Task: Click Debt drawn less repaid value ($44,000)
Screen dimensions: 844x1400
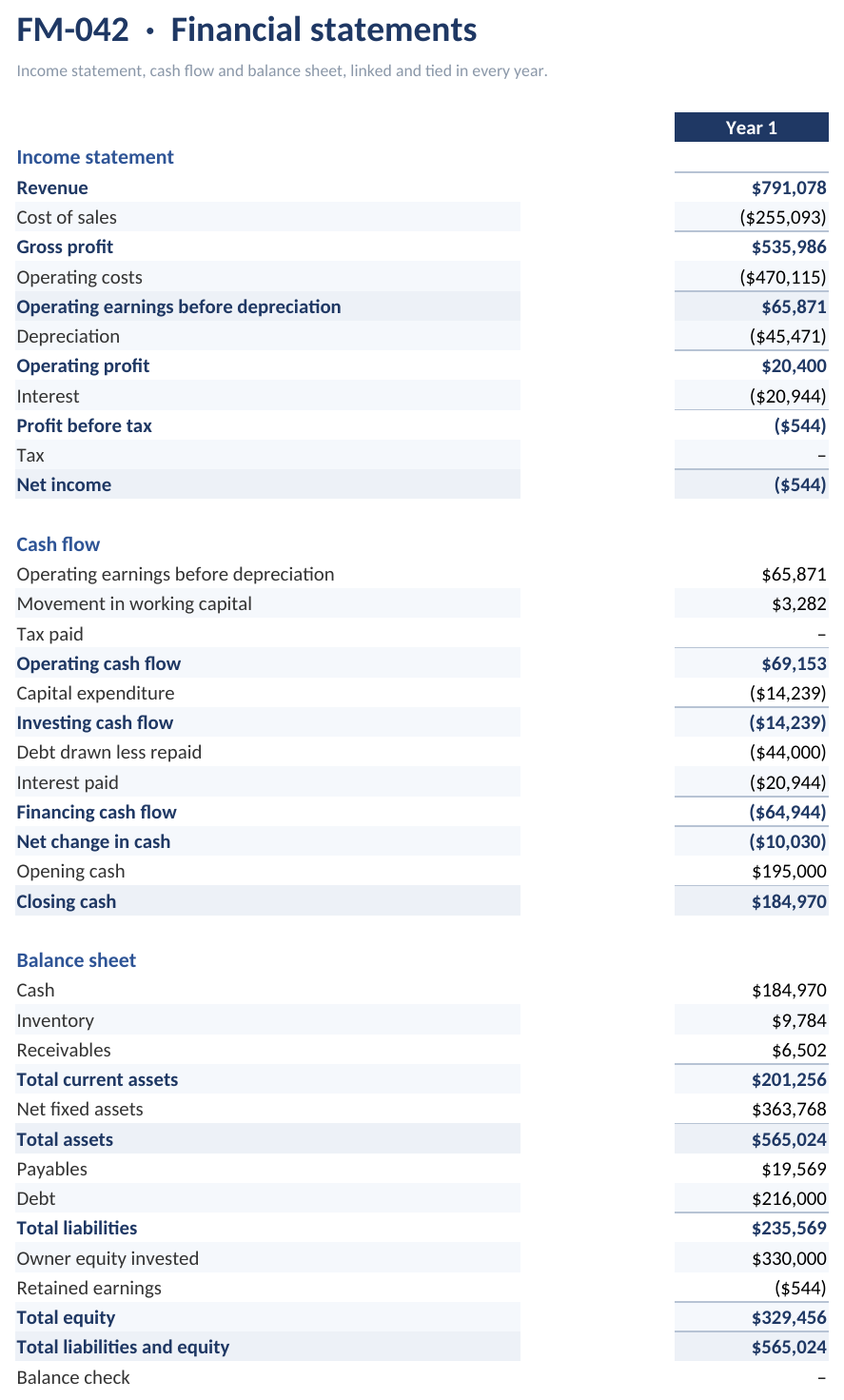Action: pyautogui.click(x=788, y=752)
